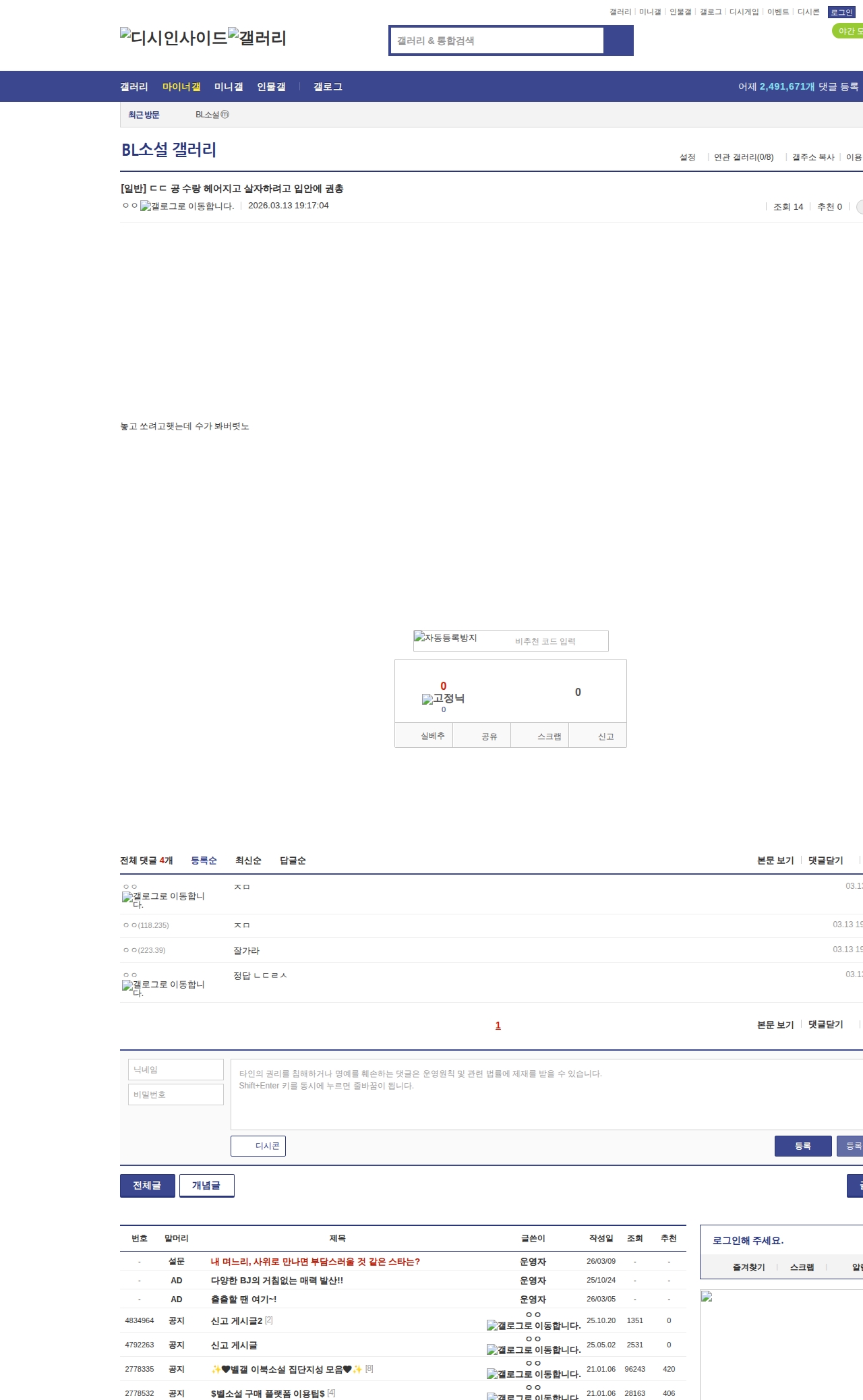Click the 닉네임 input field

pos(176,1070)
